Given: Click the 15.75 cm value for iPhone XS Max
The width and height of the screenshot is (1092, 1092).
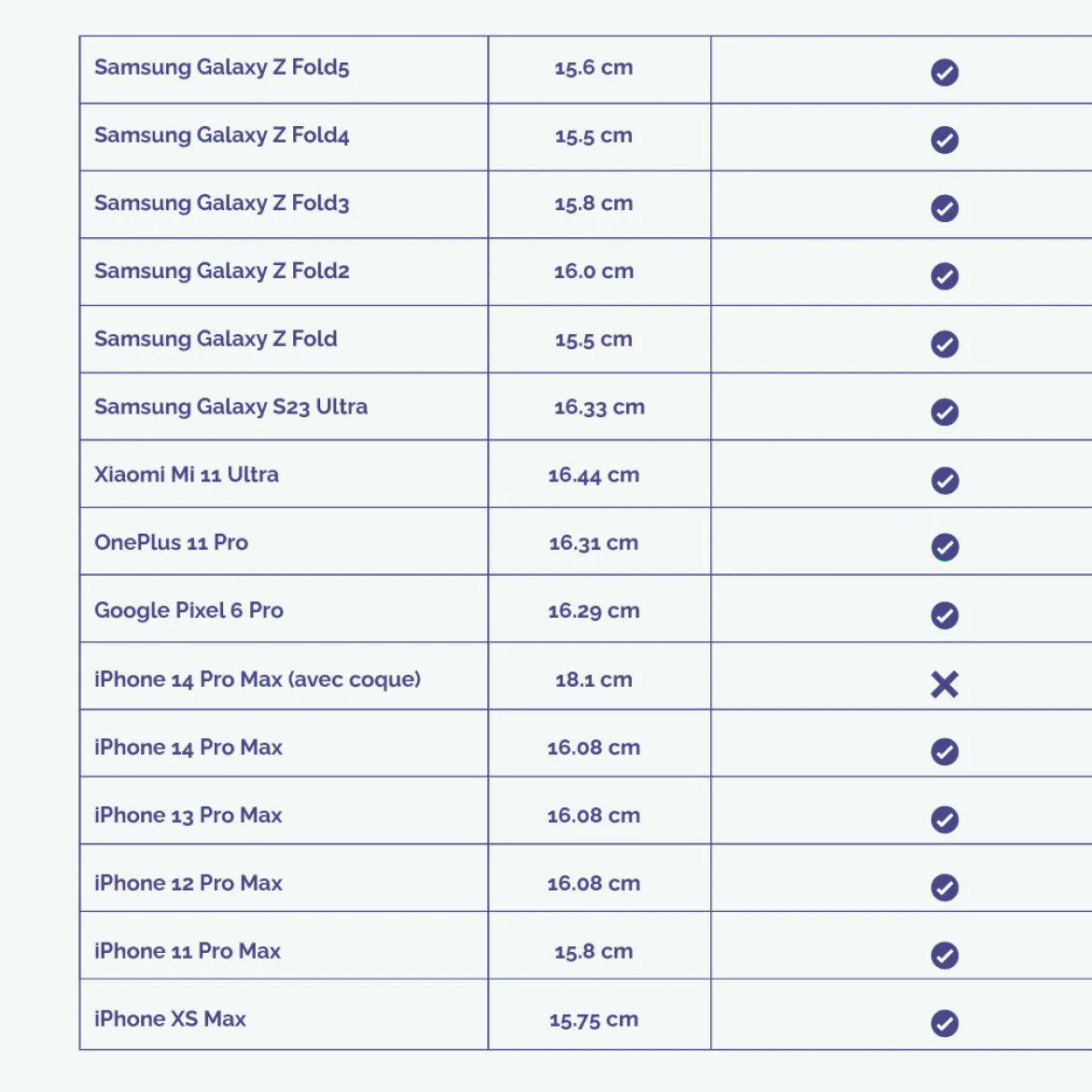Looking at the screenshot, I should point(594,1019).
